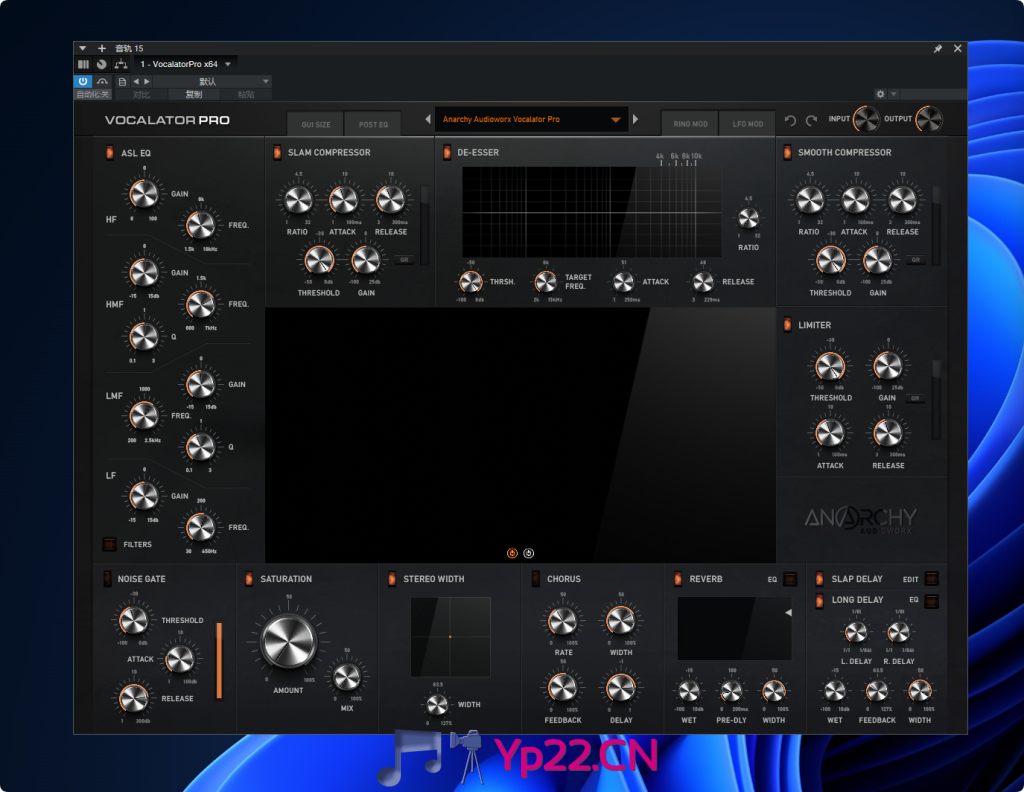Image resolution: width=1024 pixels, height=792 pixels.
Task: Expand the triangle menu beside 音轨 15
Action: click(x=82, y=48)
